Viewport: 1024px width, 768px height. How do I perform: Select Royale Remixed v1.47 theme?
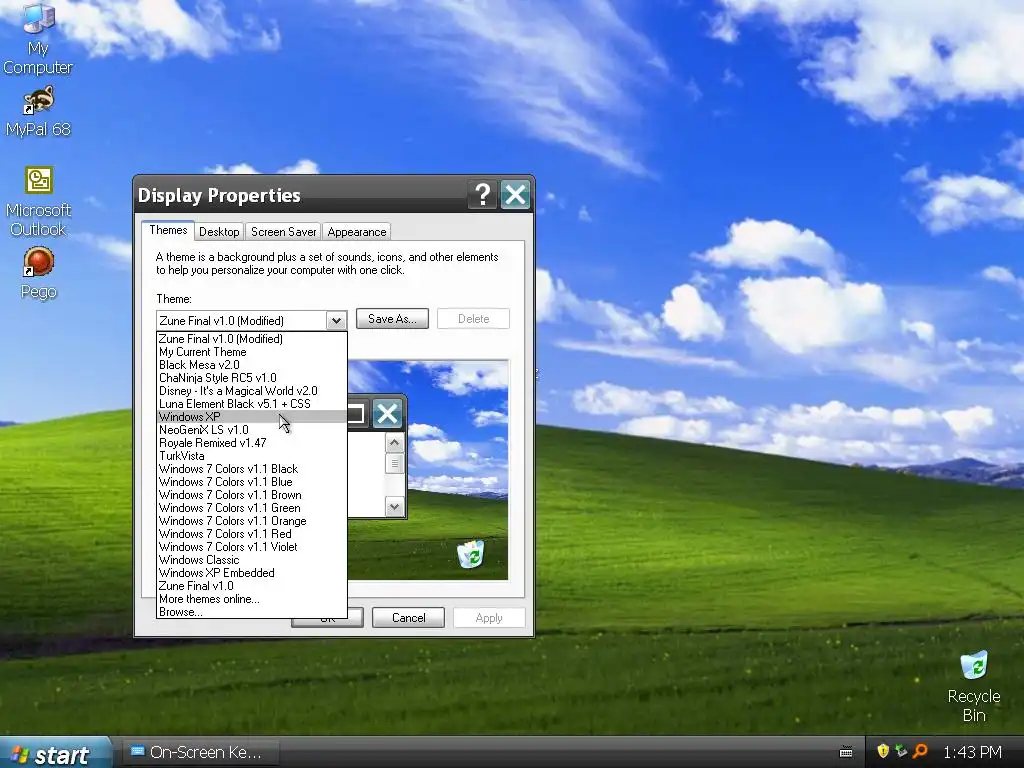pos(251,443)
